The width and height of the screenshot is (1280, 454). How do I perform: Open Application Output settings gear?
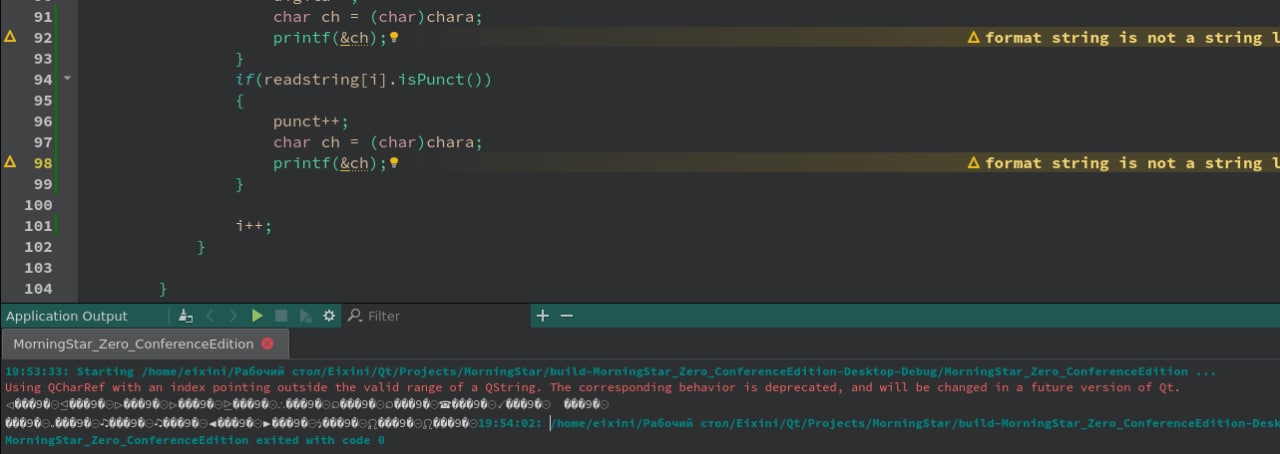(x=329, y=316)
